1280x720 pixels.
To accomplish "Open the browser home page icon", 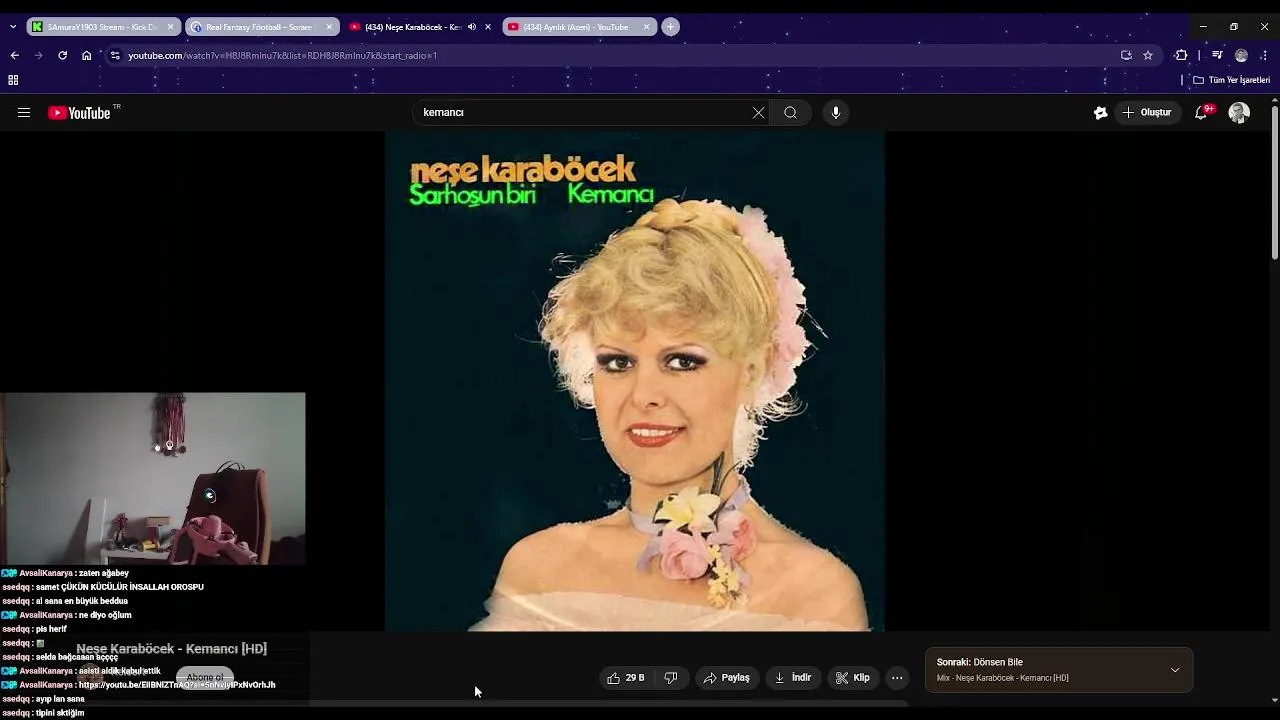I will point(87,55).
